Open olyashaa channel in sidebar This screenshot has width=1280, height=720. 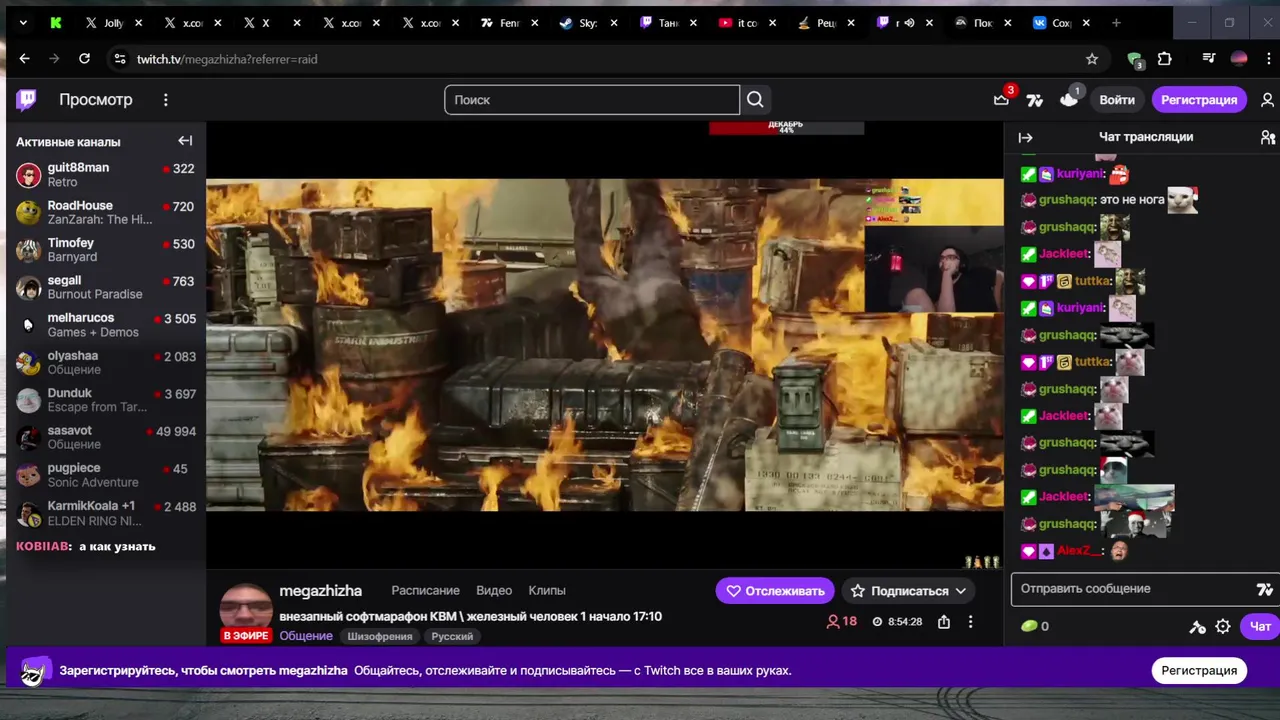tap(105, 363)
